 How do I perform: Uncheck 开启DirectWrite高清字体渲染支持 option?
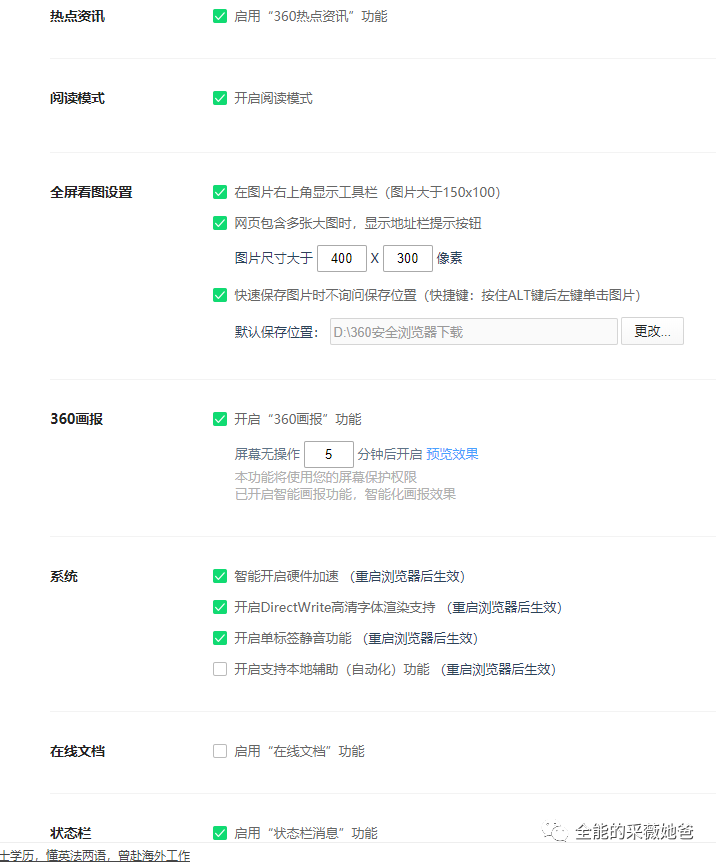point(220,607)
